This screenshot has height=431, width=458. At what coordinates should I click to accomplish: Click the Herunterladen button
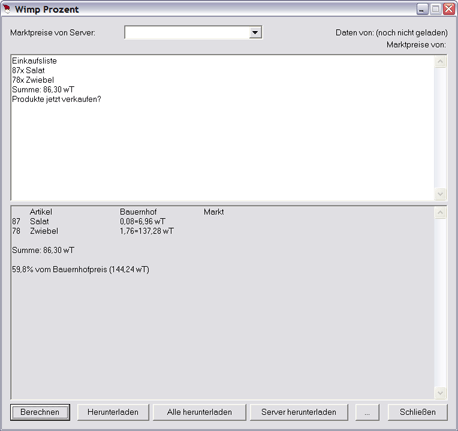113,412
